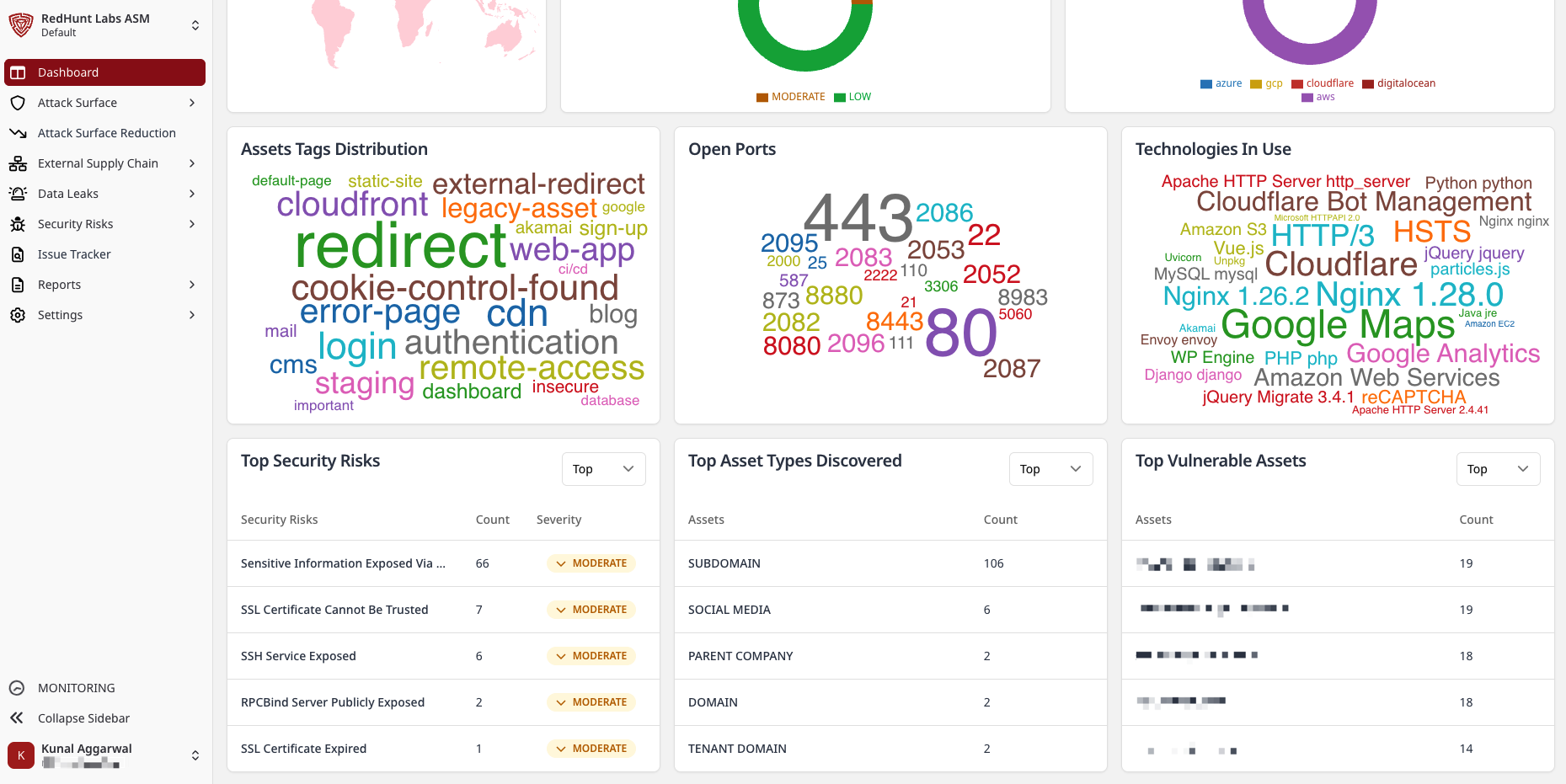Toggle the MODERATE legend in severity chart
The width and height of the screenshot is (1566, 784).
click(791, 97)
